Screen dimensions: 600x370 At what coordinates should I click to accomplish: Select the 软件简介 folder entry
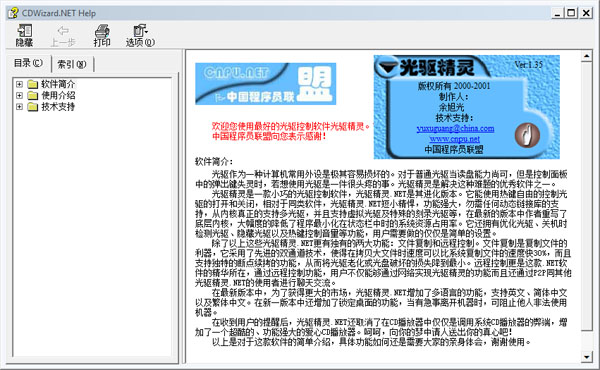coord(58,84)
